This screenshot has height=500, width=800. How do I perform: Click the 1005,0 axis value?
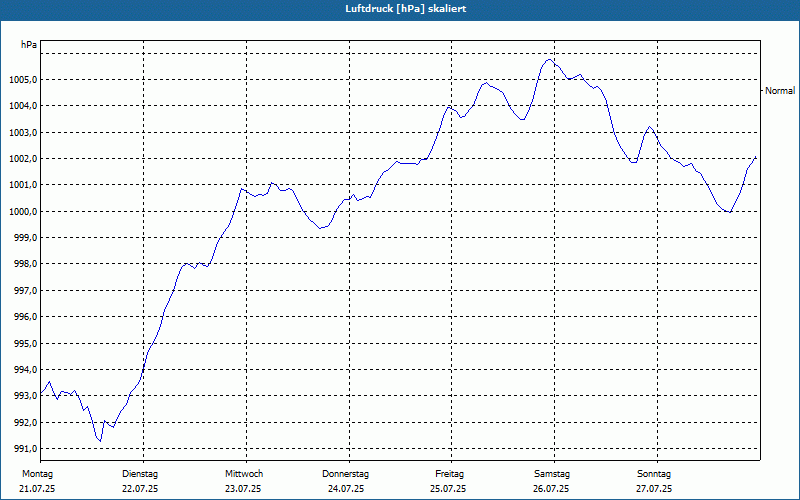pos(23,80)
